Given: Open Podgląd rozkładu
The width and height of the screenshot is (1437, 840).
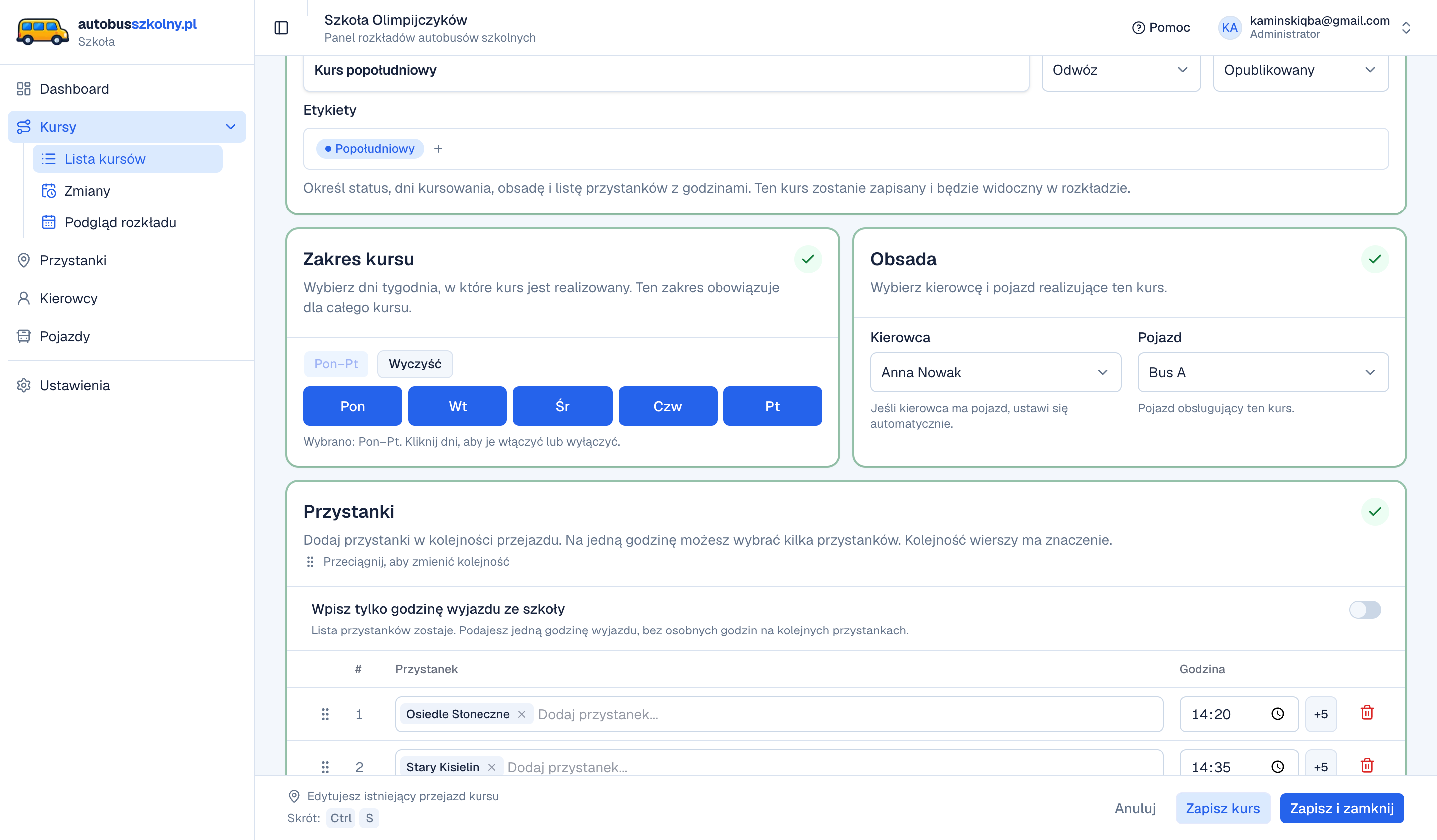Looking at the screenshot, I should pyautogui.click(x=127, y=223).
